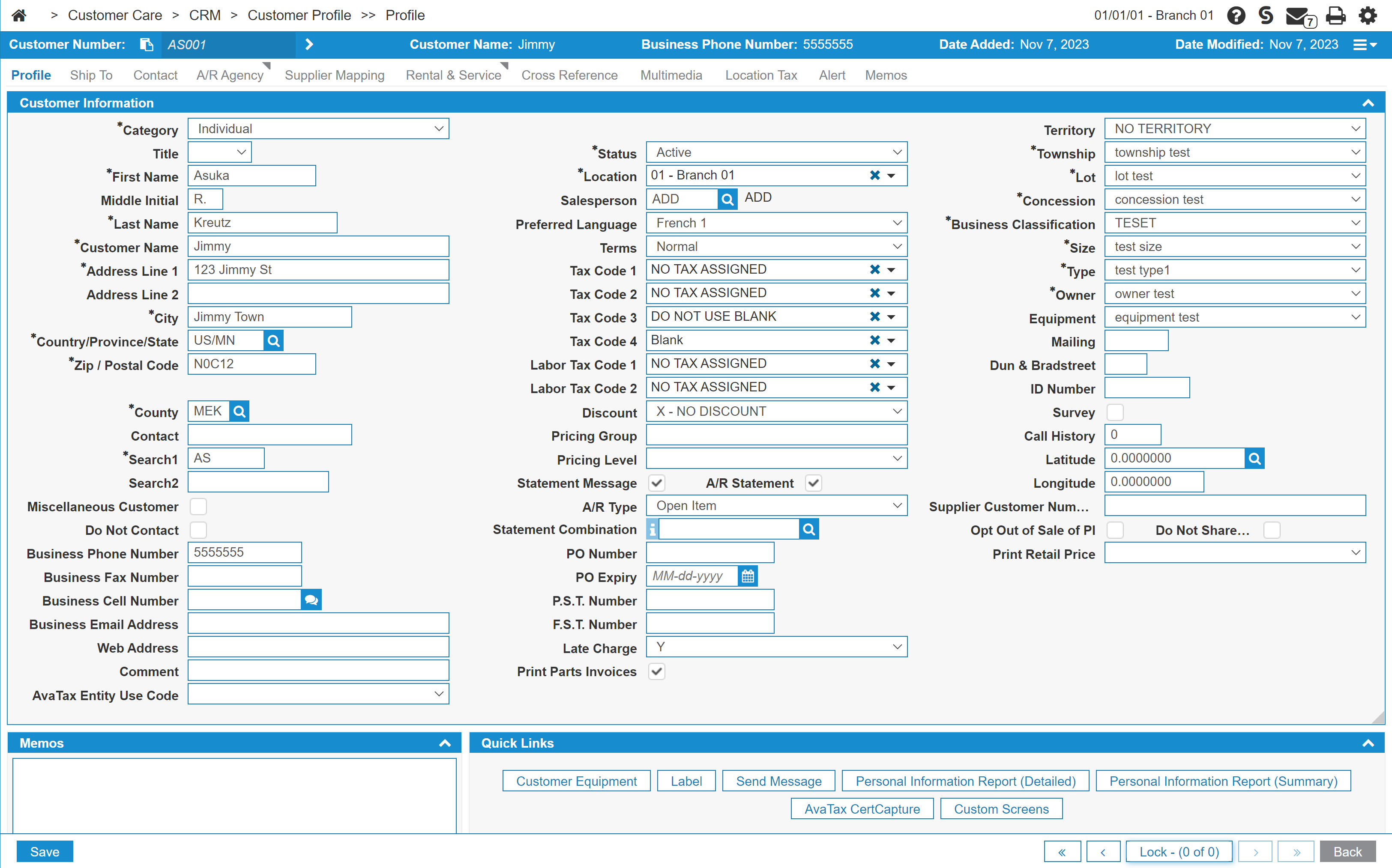Click the Back button

click(x=1347, y=851)
